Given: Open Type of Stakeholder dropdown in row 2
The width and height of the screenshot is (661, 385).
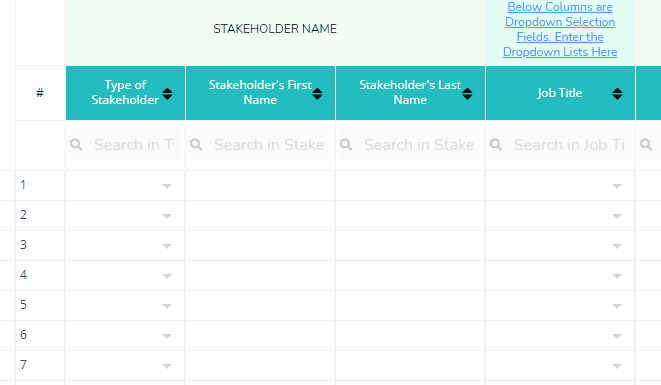Looking at the screenshot, I should tap(167, 216).
